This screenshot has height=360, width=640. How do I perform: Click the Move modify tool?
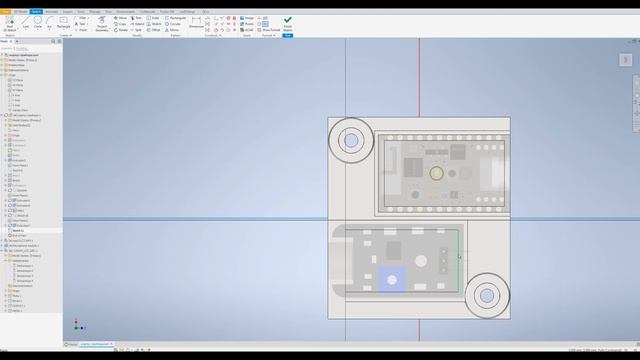120,18
